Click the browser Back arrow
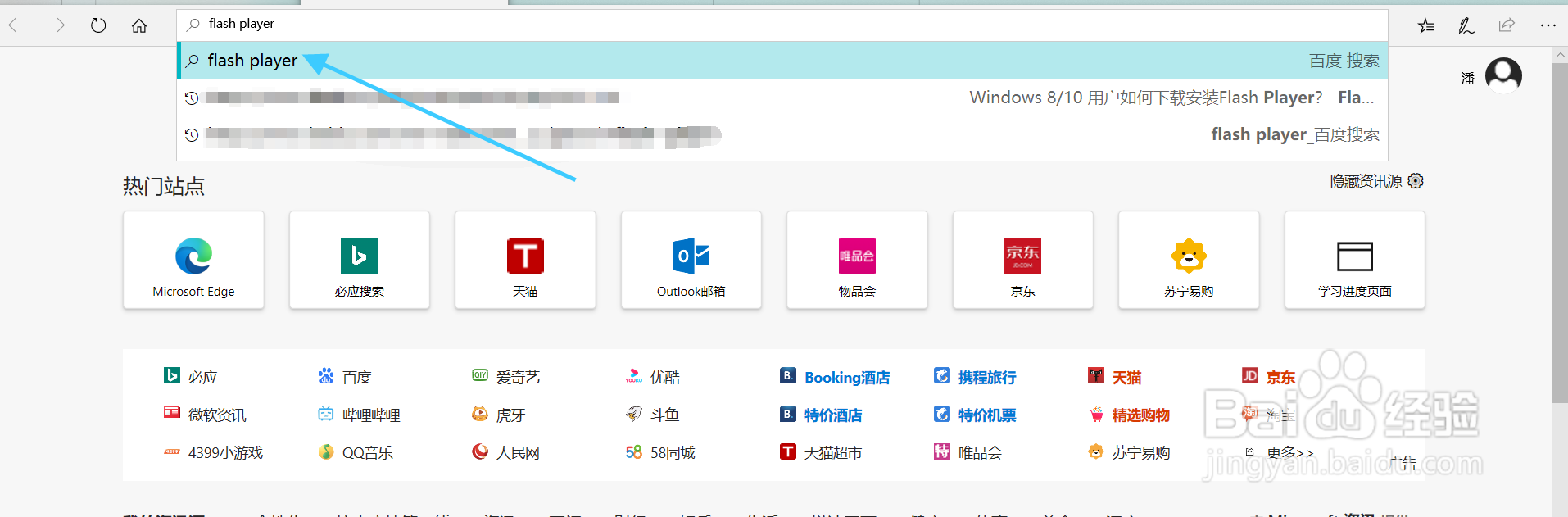The height and width of the screenshot is (517, 1568). (x=16, y=25)
